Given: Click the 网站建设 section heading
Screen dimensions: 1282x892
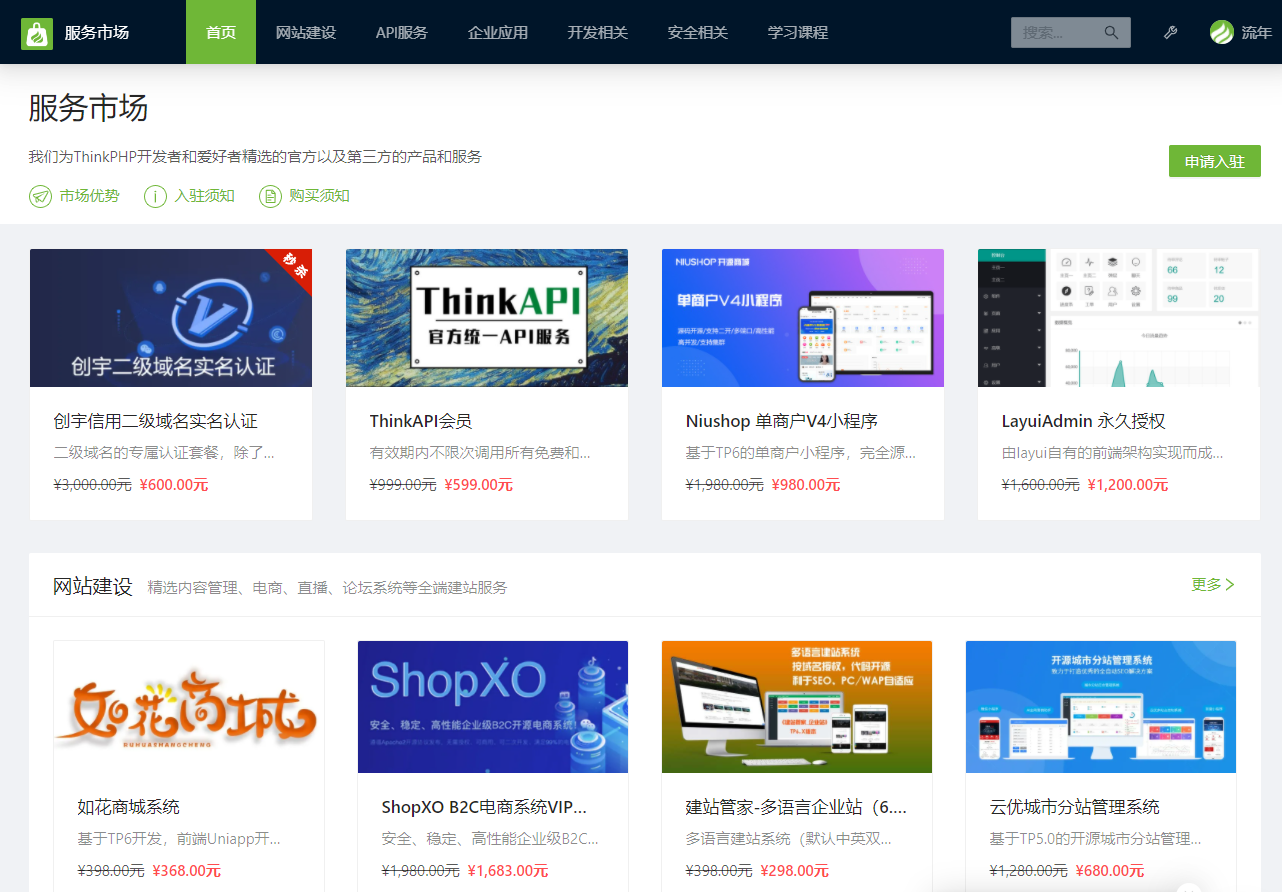Looking at the screenshot, I should [x=93, y=586].
